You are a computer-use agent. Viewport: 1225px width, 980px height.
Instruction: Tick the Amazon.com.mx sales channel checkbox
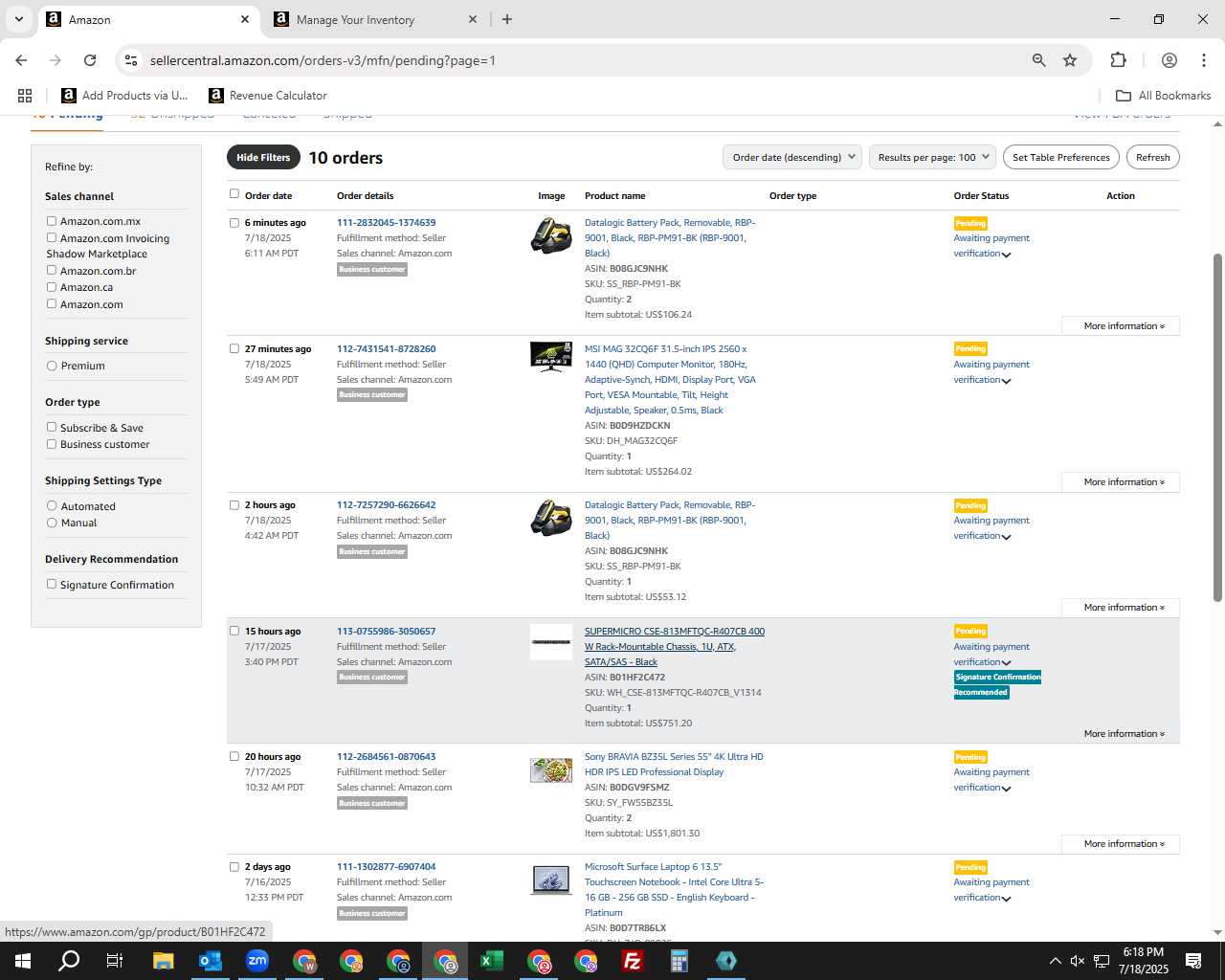(x=52, y=221)
